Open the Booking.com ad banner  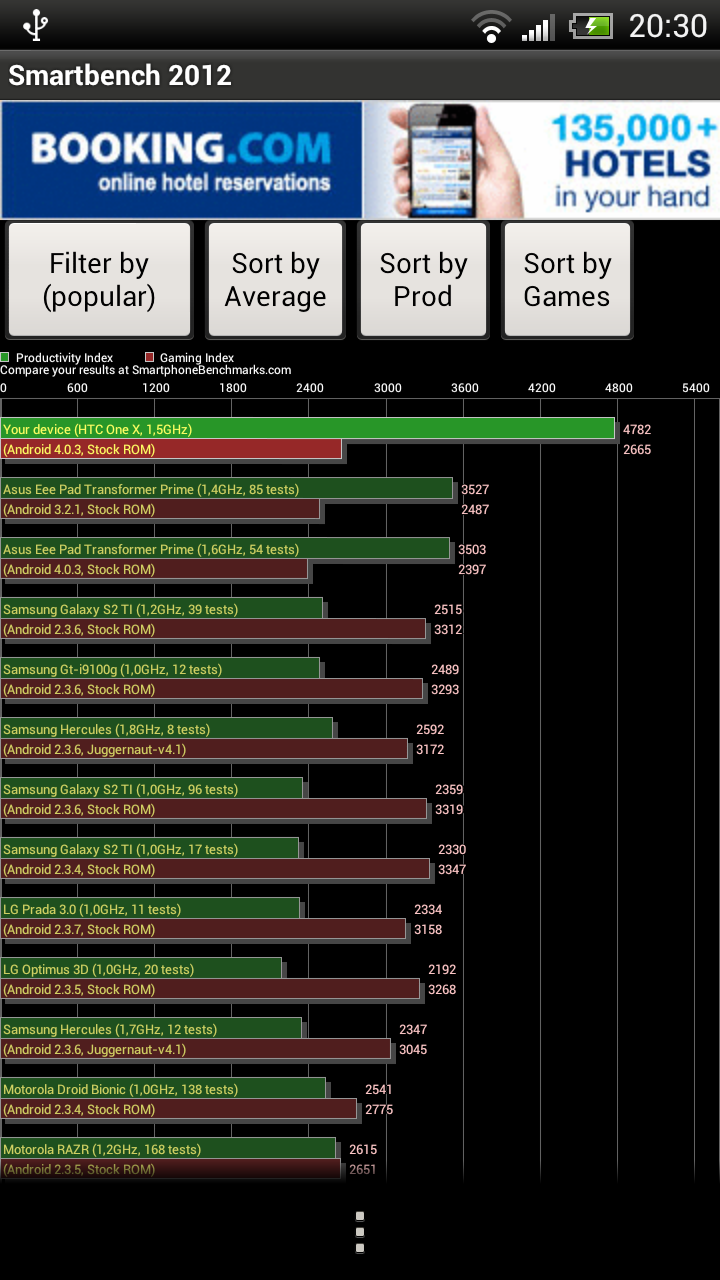tap(181, 160)
